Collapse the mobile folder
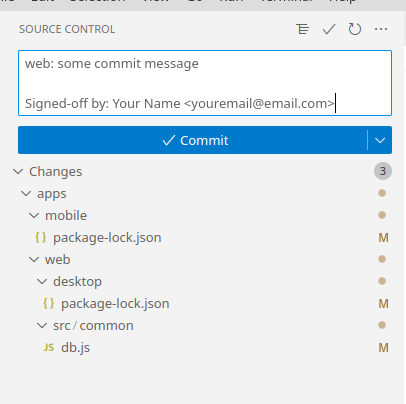The image size is (406, 404). click(34, 216)
